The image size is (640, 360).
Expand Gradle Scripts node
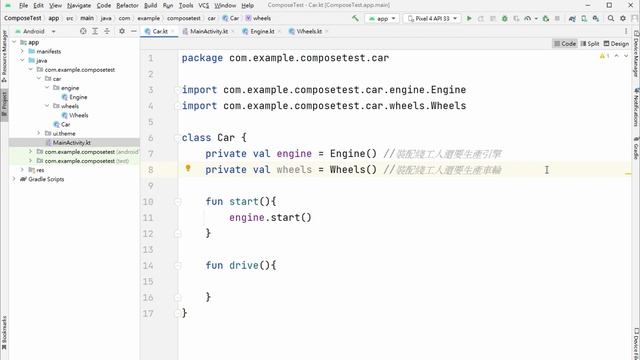14,179
